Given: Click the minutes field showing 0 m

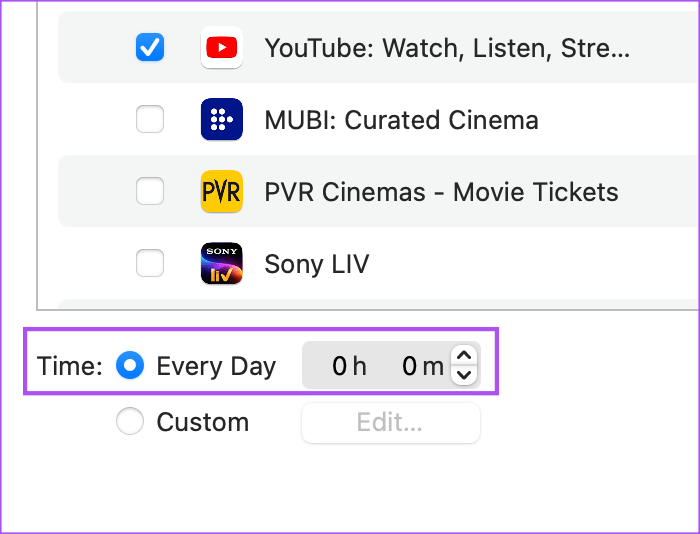Looking at the screenshot, I should 423,366.
